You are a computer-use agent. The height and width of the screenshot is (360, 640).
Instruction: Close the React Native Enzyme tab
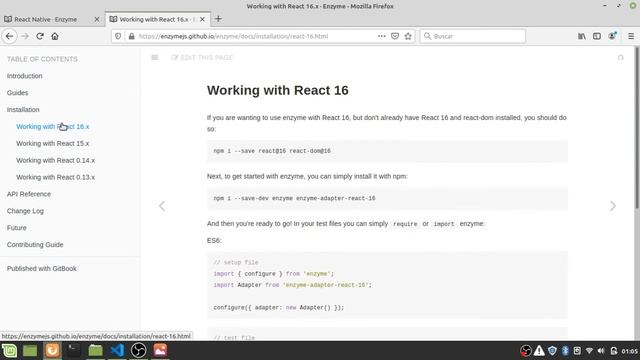pos(97,19)
